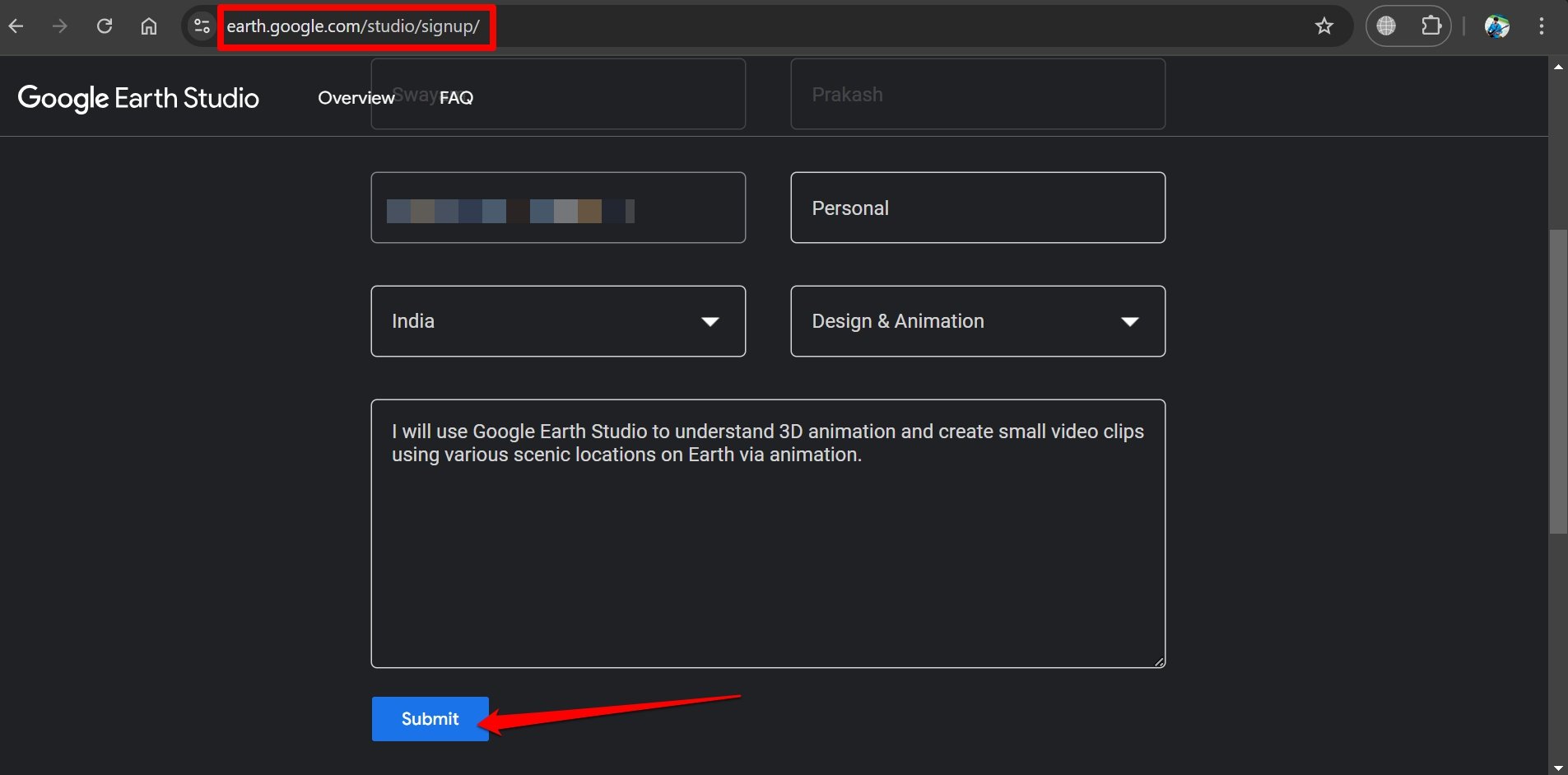Image resolution: width=1568 pixels, height=775 pixels.
Task: View site information icon in address bar
Action: (202, 26)
